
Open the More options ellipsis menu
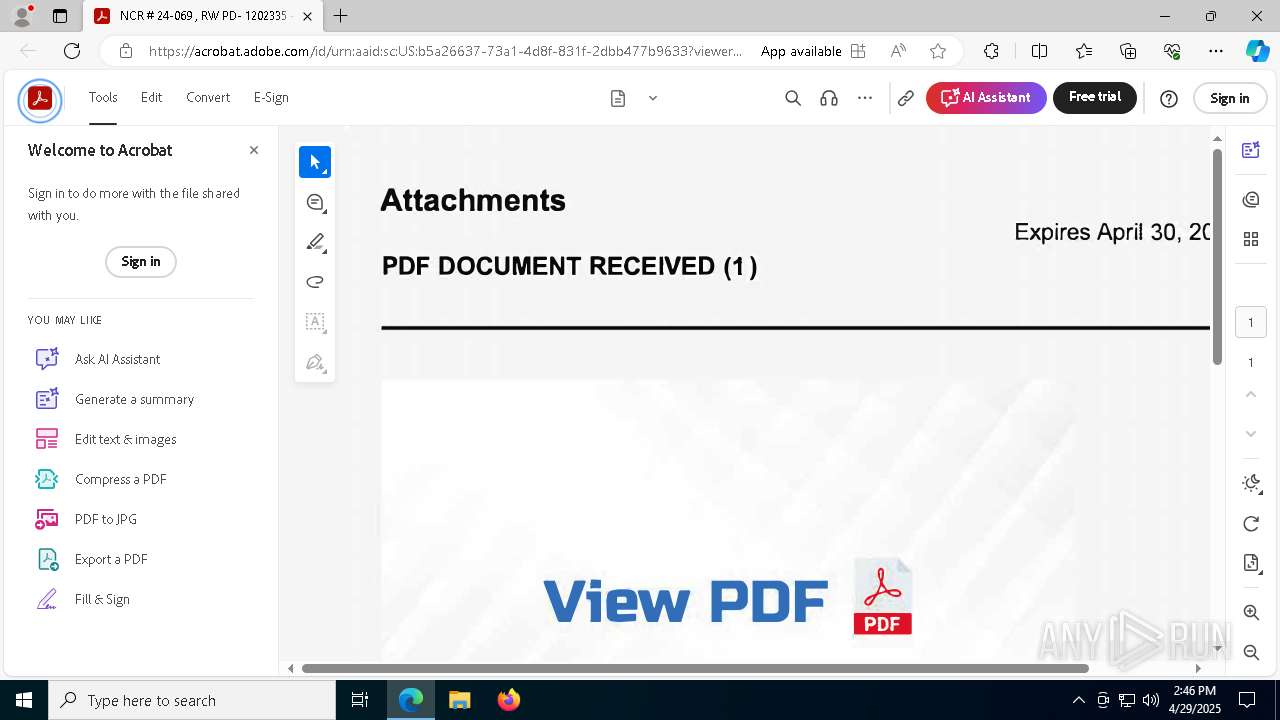[865, 98]
